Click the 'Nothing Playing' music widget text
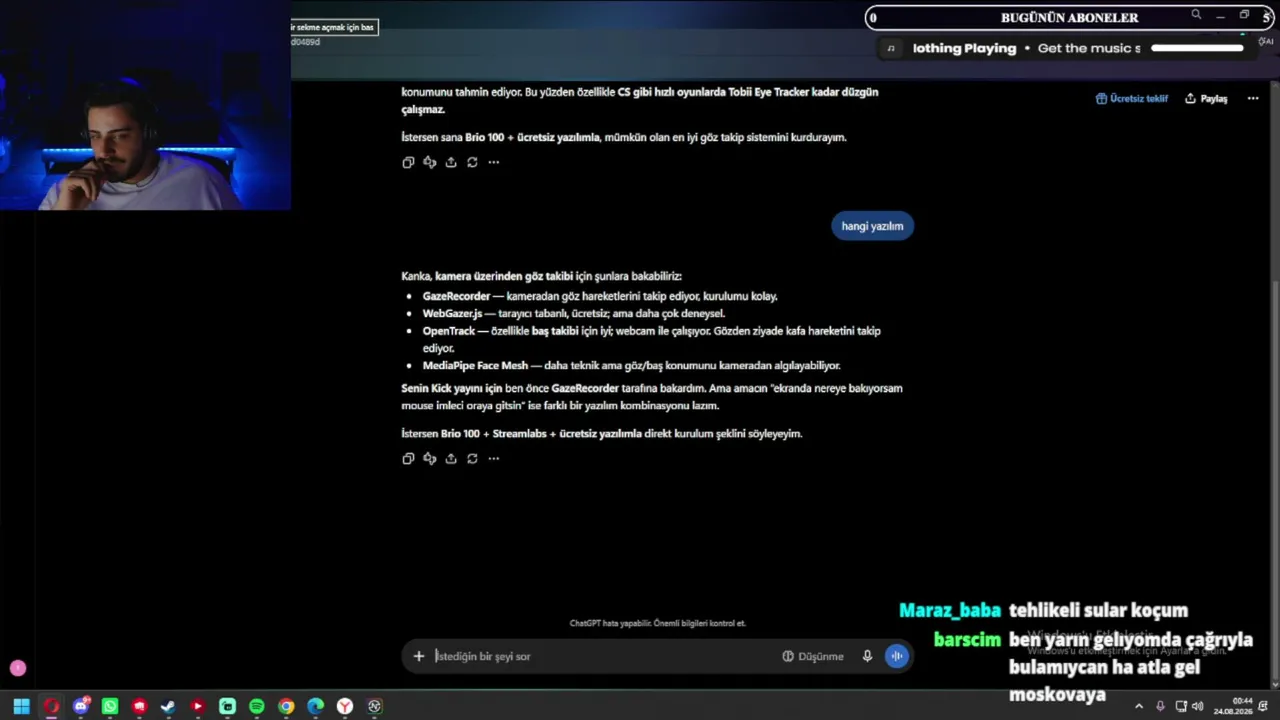The height and width of the screenshot is (720, 1280). 964,48
